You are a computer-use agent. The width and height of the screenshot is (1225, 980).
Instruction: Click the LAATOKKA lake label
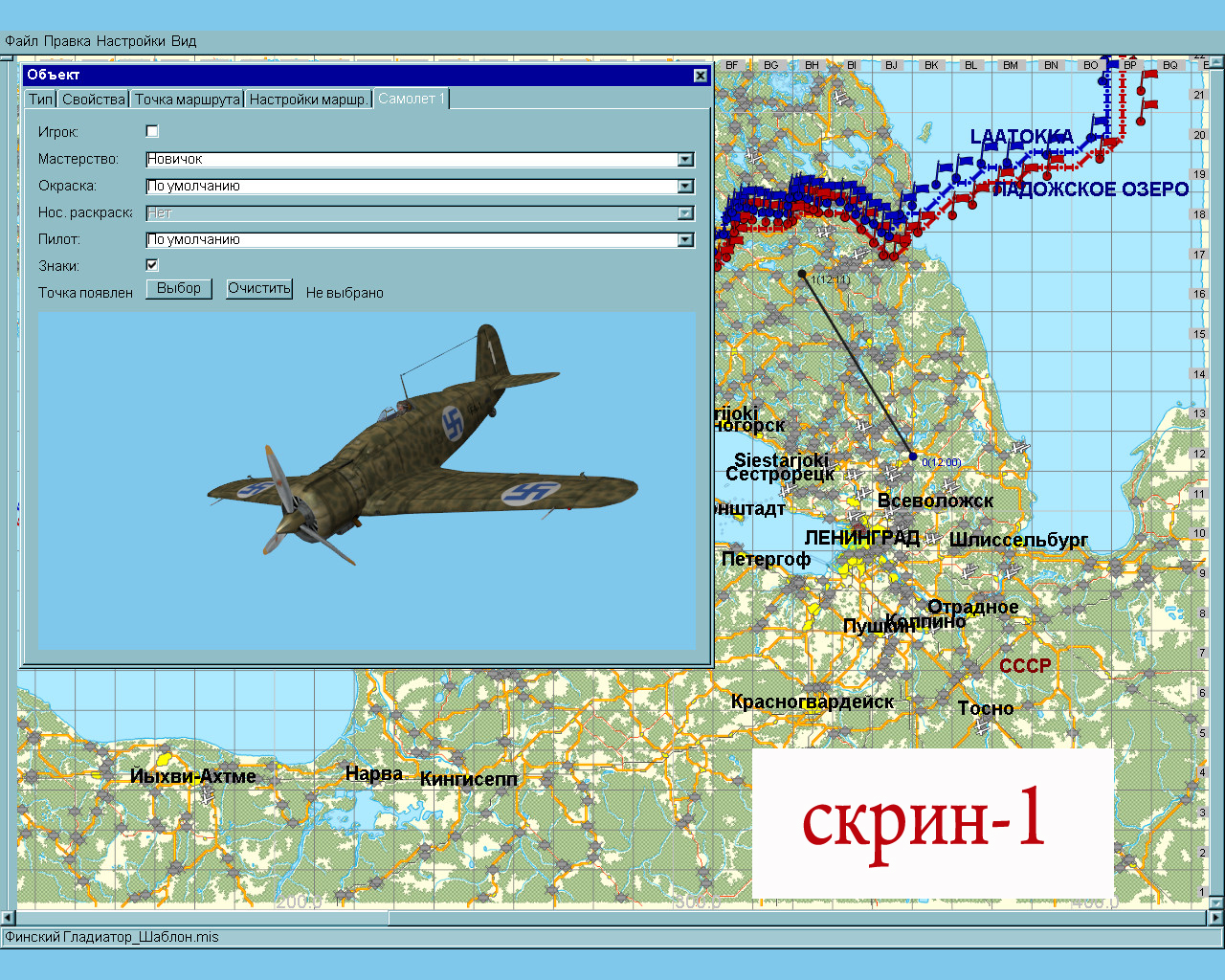tap(1022, 137)
